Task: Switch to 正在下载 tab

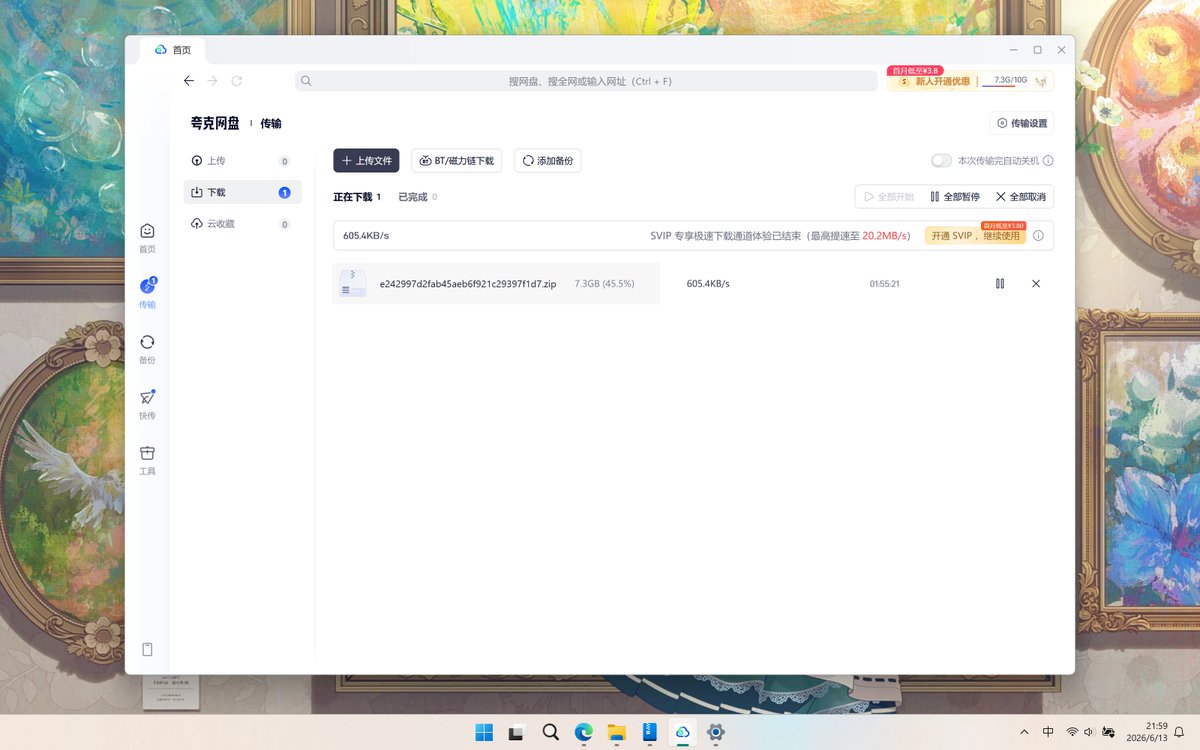Action: 357,198
